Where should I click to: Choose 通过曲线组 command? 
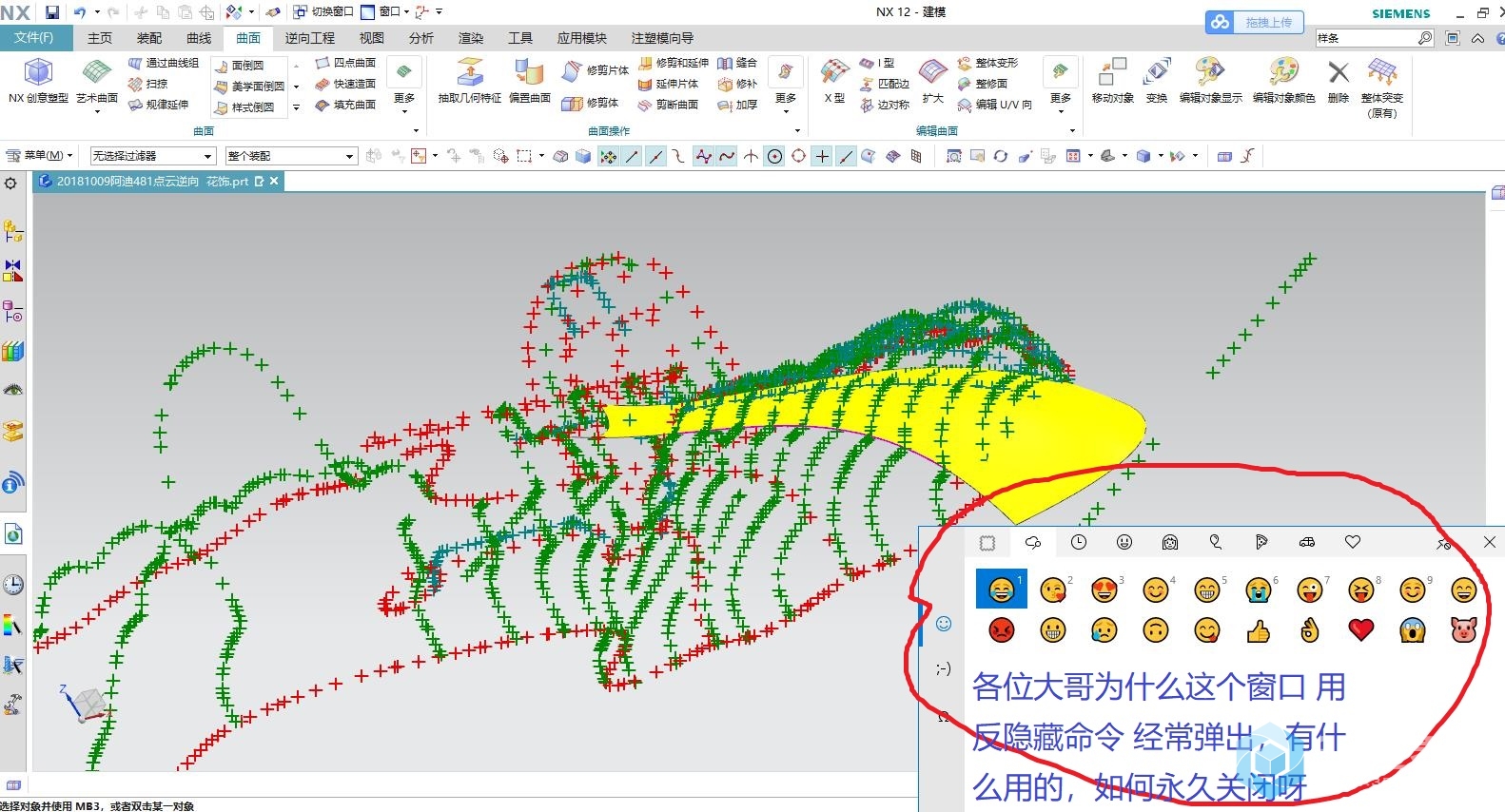[163, 63]
